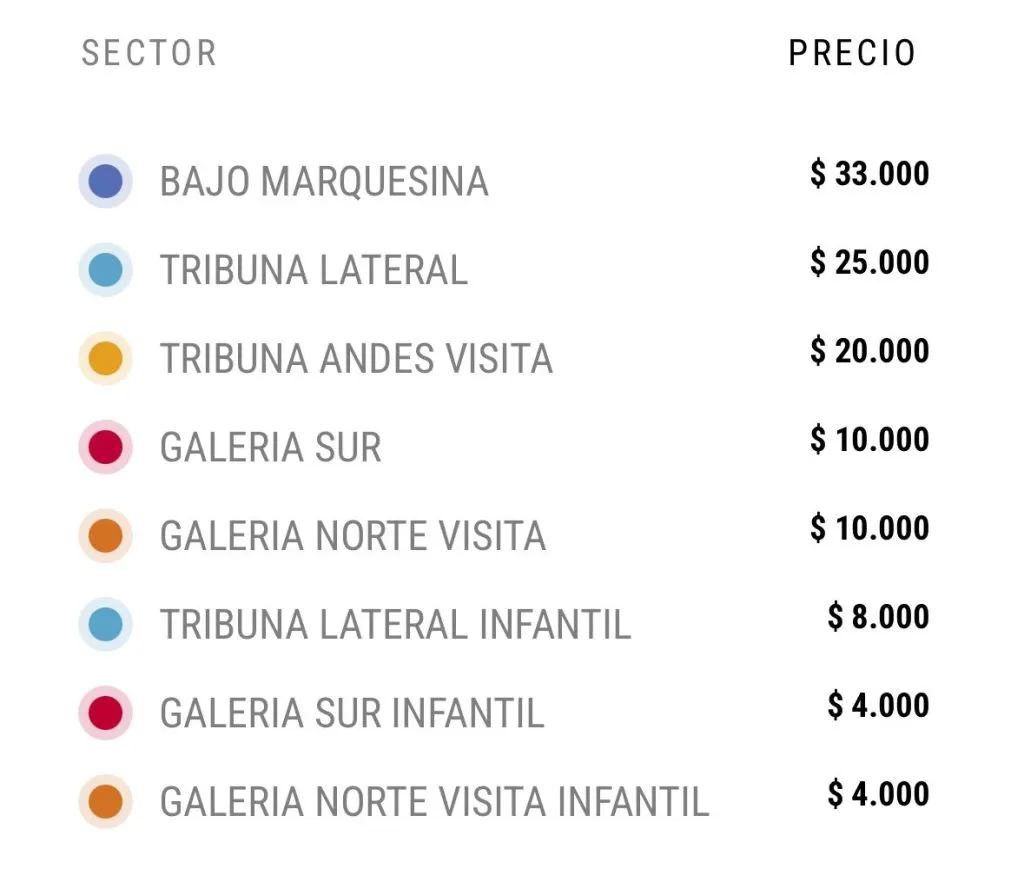Select the TRIBUNA LATERAL INFANTIL label

point(396,625)
